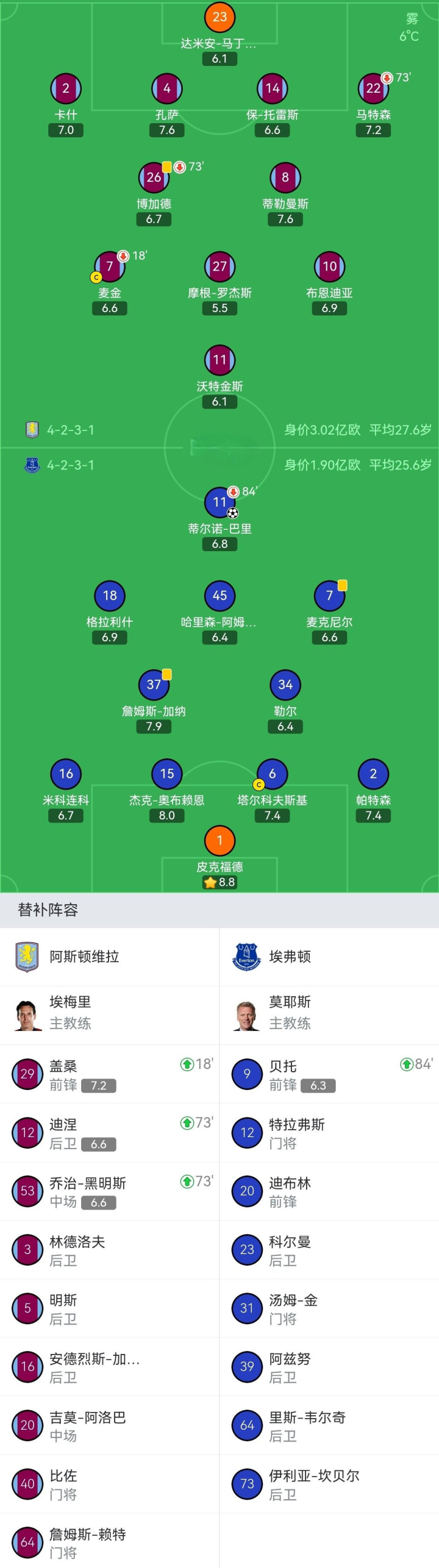Click Everton crest beside bottom formation
The height and width of the screenshot is (1568, 439).
point(32,465)
